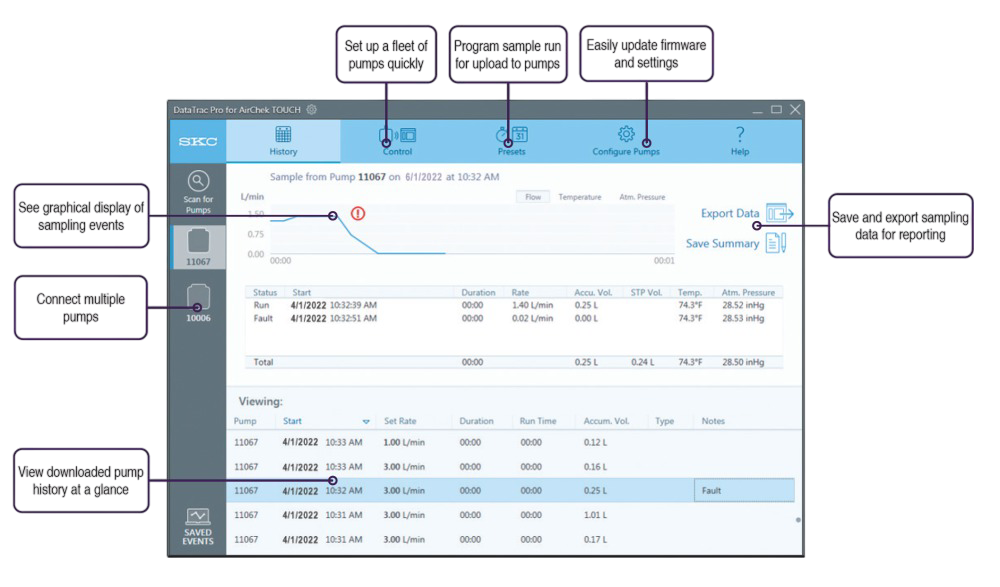
Task: Click the SKC logo
Action: click(x=198, y=141)
